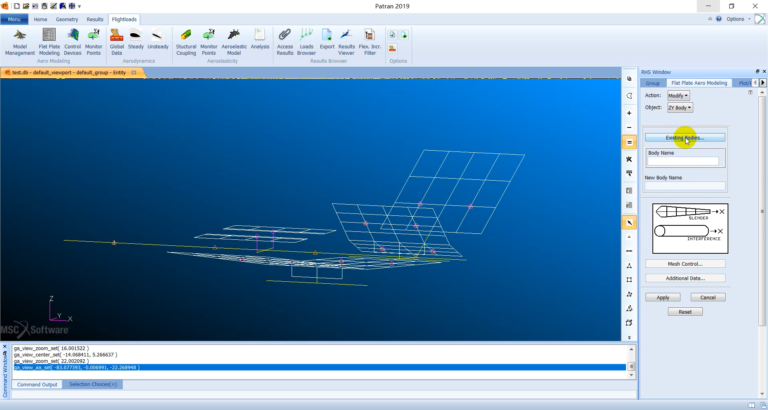Switch to Results ribbon tab

(95, 20)
